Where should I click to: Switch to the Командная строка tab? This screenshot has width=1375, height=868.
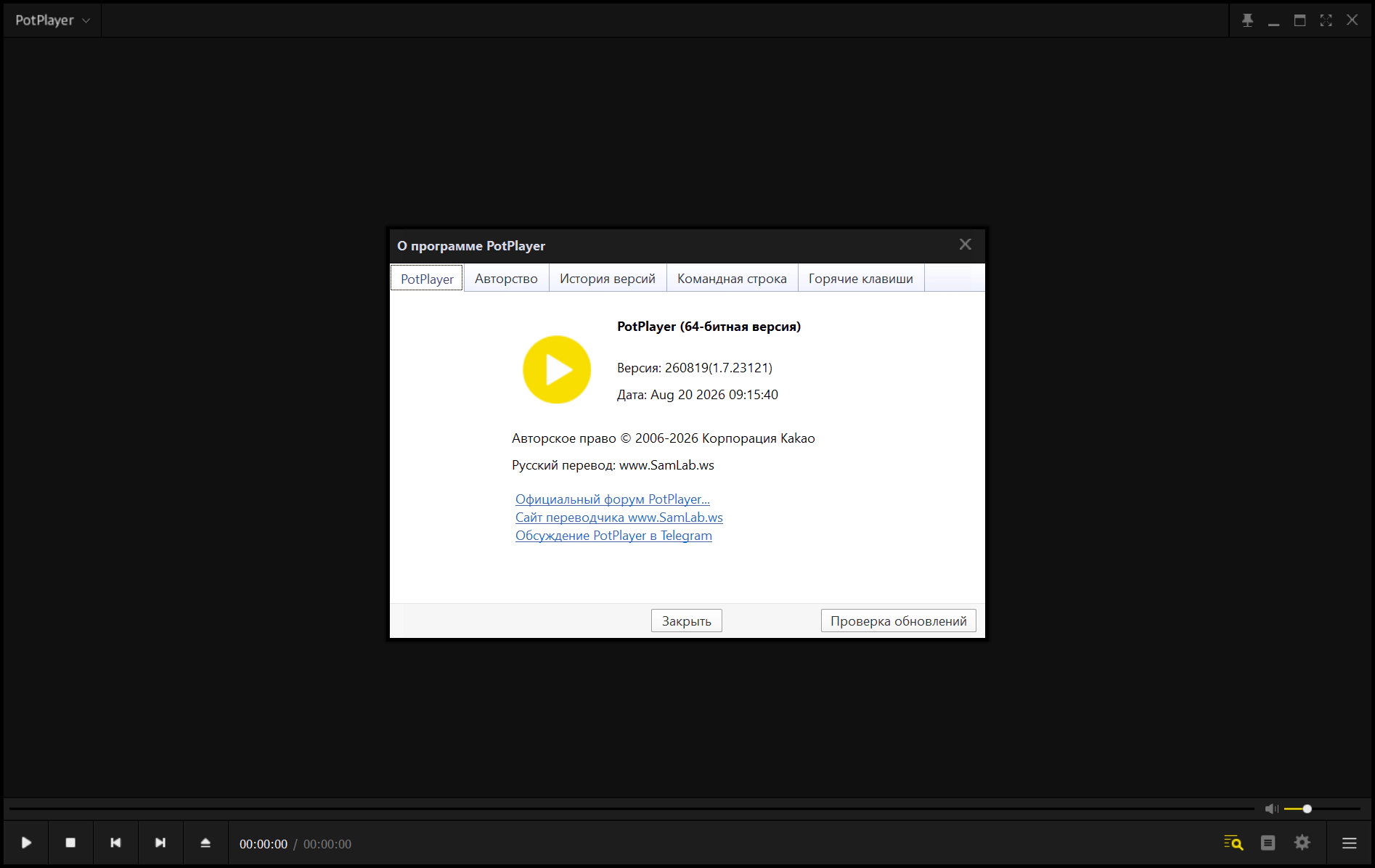coord(732,279)
